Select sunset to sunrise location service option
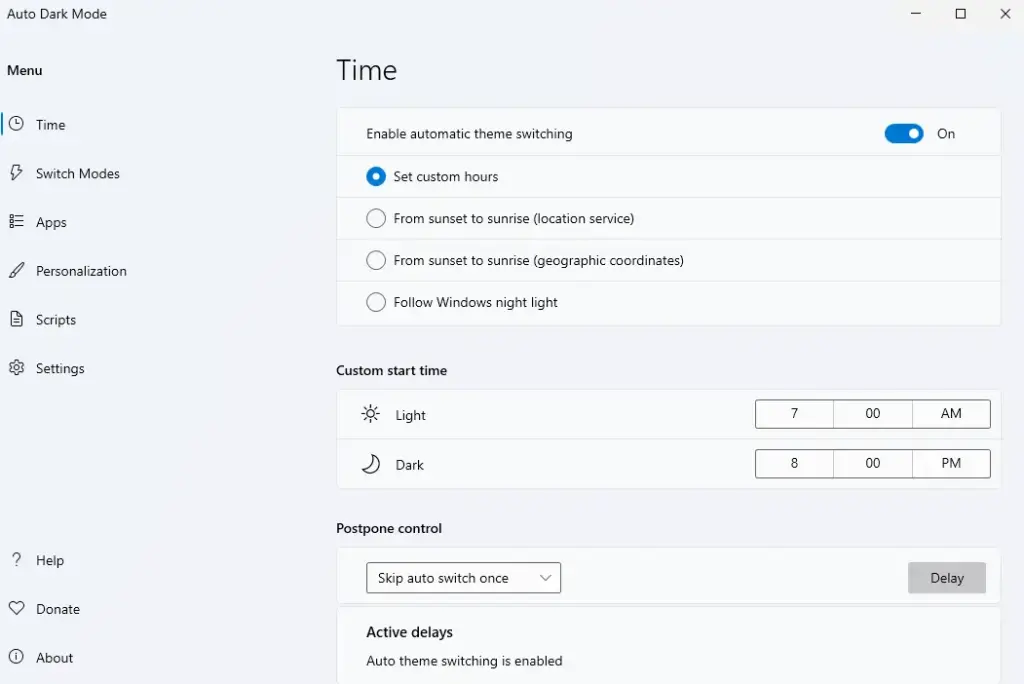This screenshot has height=684, width=1024. pos(376,218)
